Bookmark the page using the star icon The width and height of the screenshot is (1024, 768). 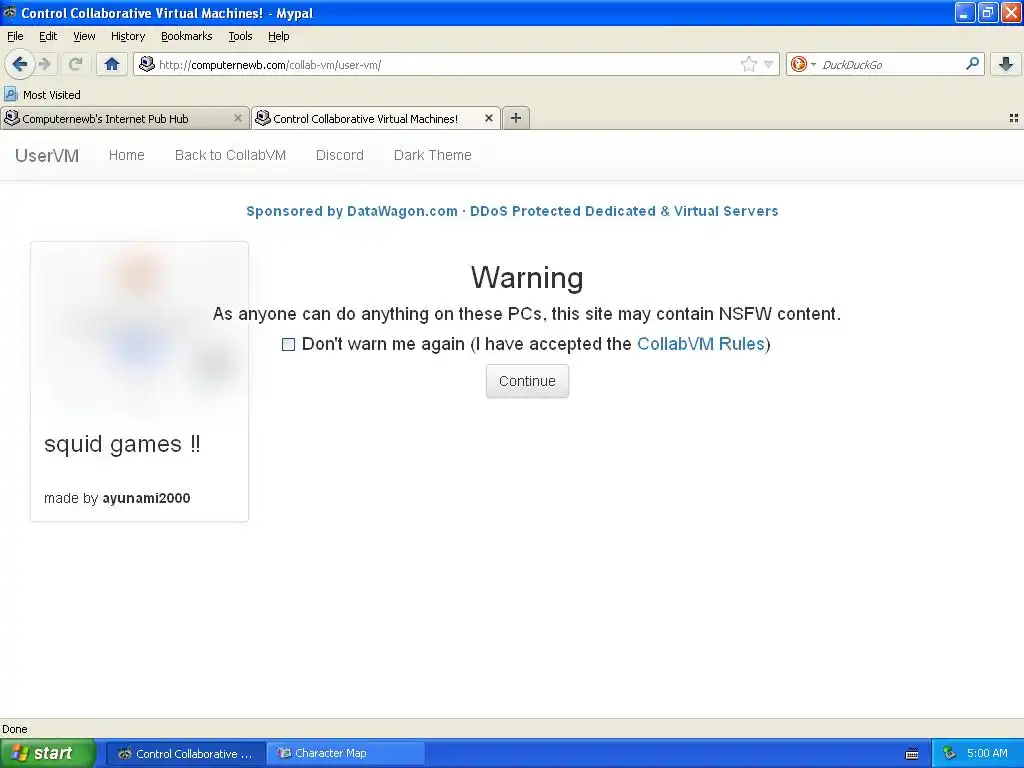coord(748,64)
